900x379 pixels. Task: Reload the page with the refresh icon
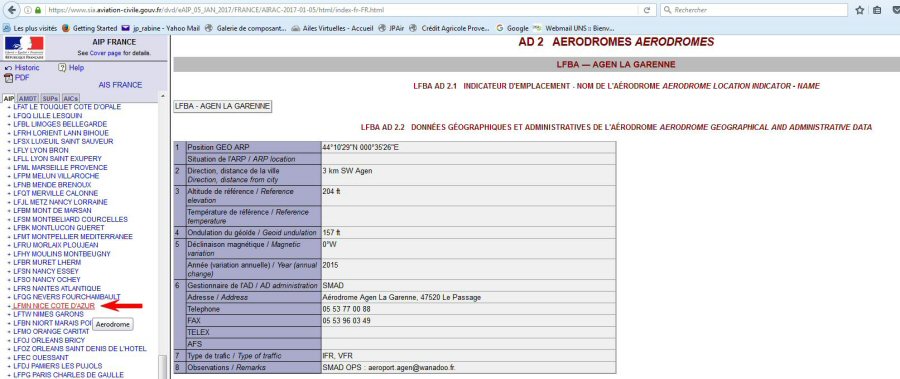pyautogui.click(x=646, y=10)
